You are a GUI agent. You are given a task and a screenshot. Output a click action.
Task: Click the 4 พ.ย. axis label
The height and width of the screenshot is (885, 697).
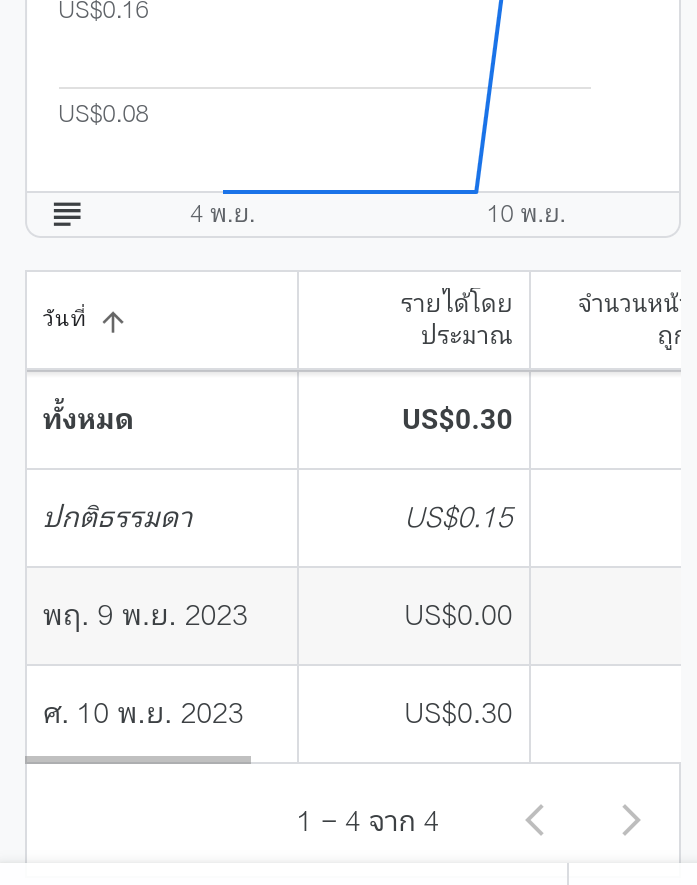click(x=222, y=214)
